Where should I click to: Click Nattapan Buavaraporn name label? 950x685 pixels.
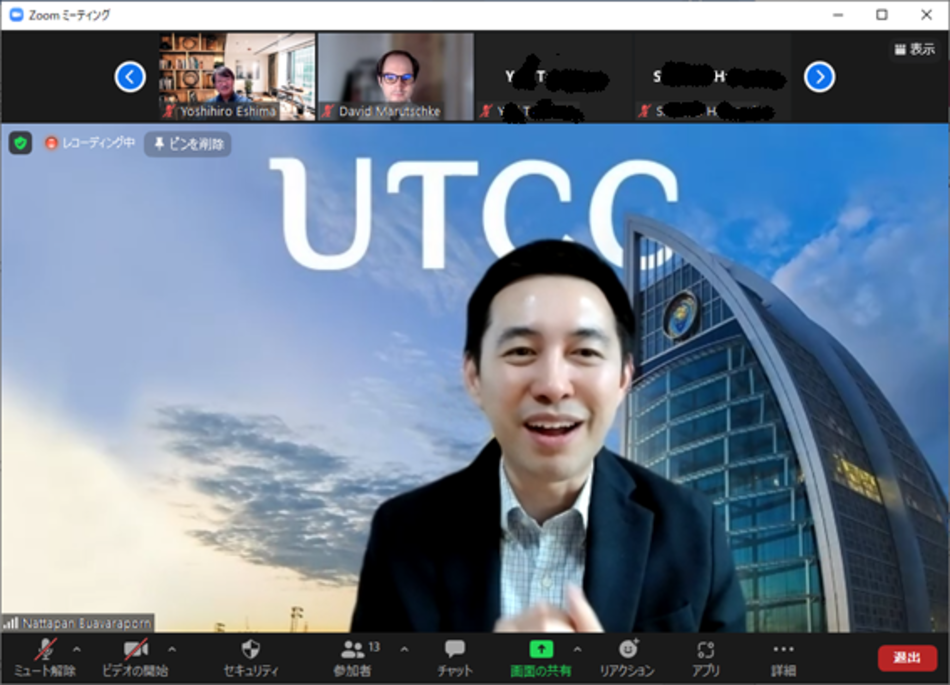tap(87, 623)
